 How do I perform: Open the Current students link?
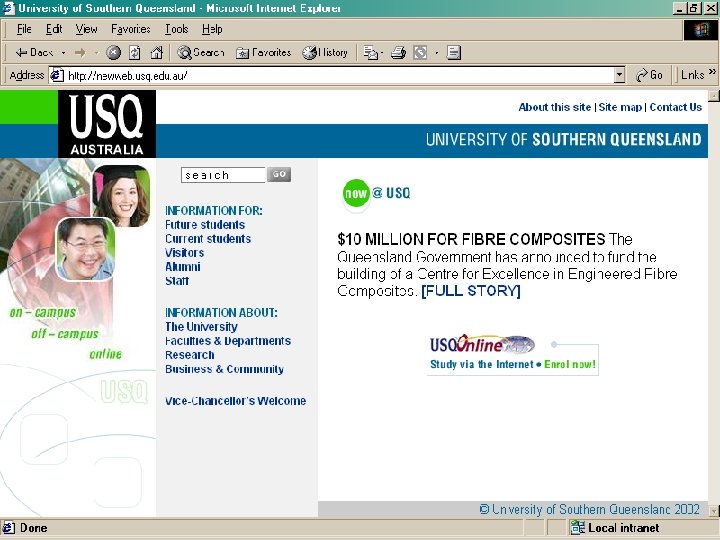pyautogui.click(x=208, y=239)
